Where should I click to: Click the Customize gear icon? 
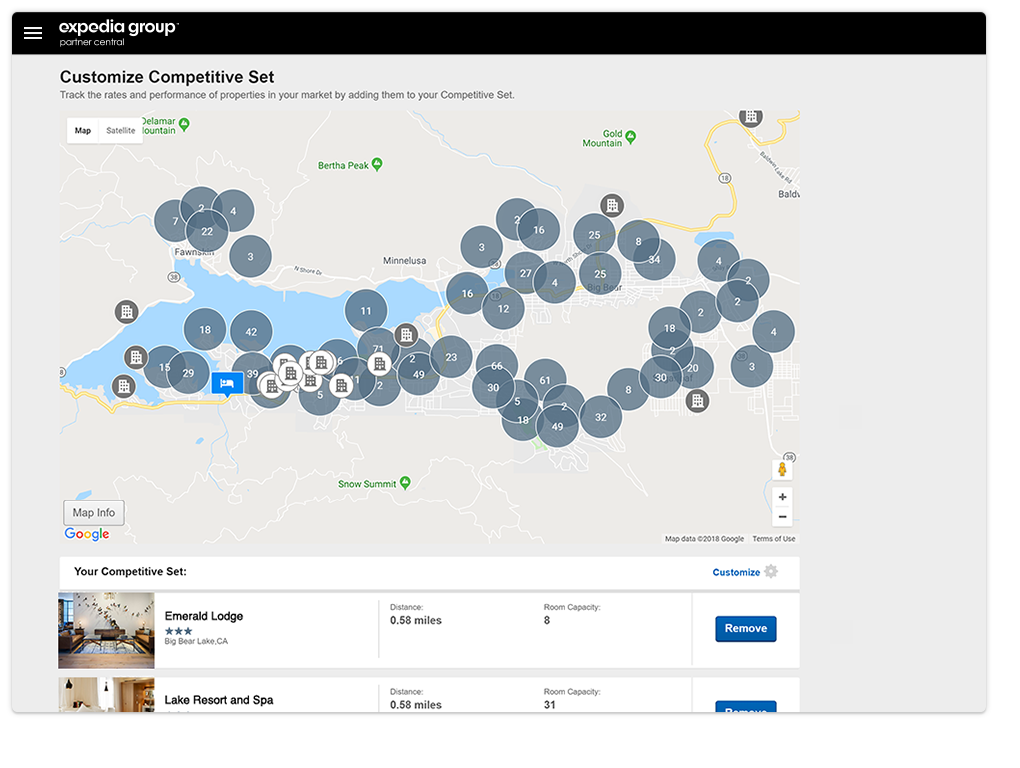point(771,572)
